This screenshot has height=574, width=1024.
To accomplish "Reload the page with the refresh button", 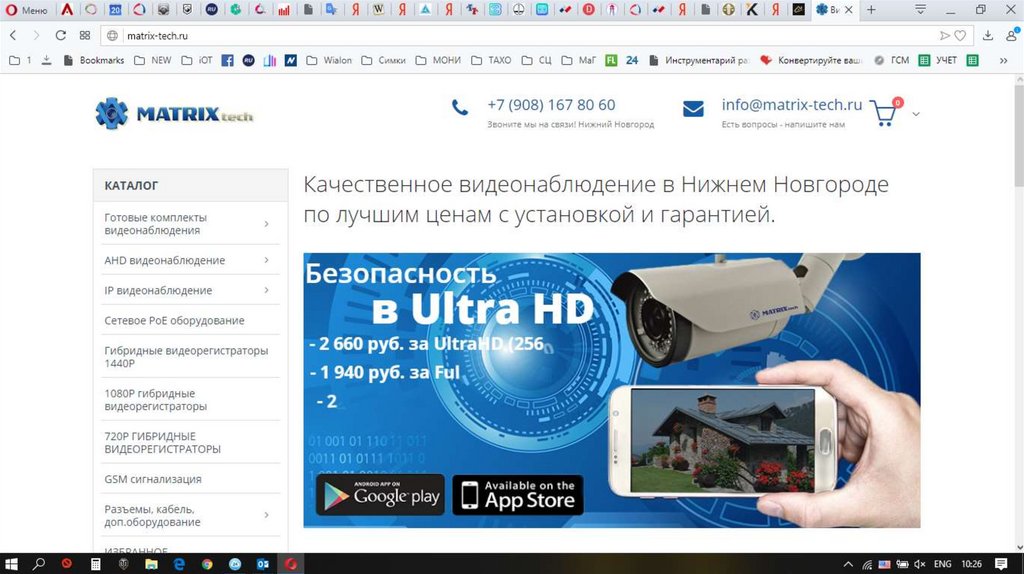I will point(61,35).
